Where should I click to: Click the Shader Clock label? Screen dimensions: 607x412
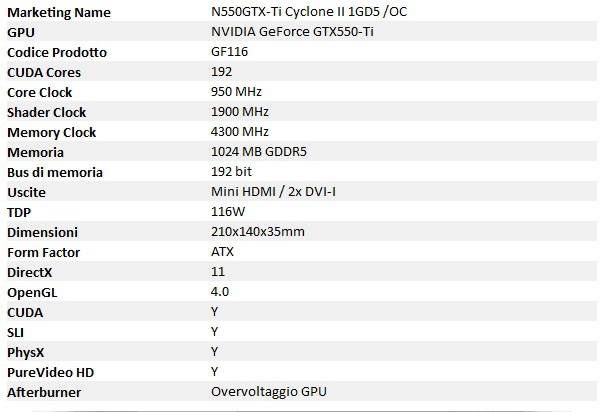pos(46,112)
